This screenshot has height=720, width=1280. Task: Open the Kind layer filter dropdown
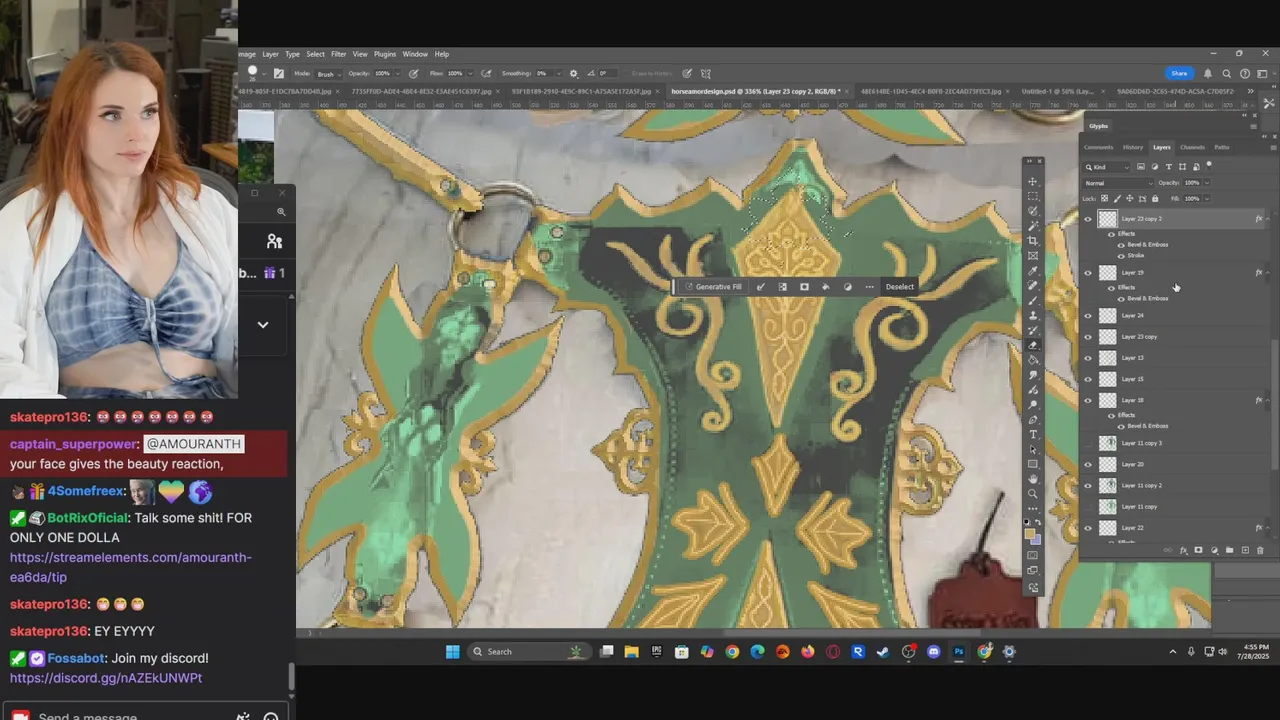(x=1106, y=167)
